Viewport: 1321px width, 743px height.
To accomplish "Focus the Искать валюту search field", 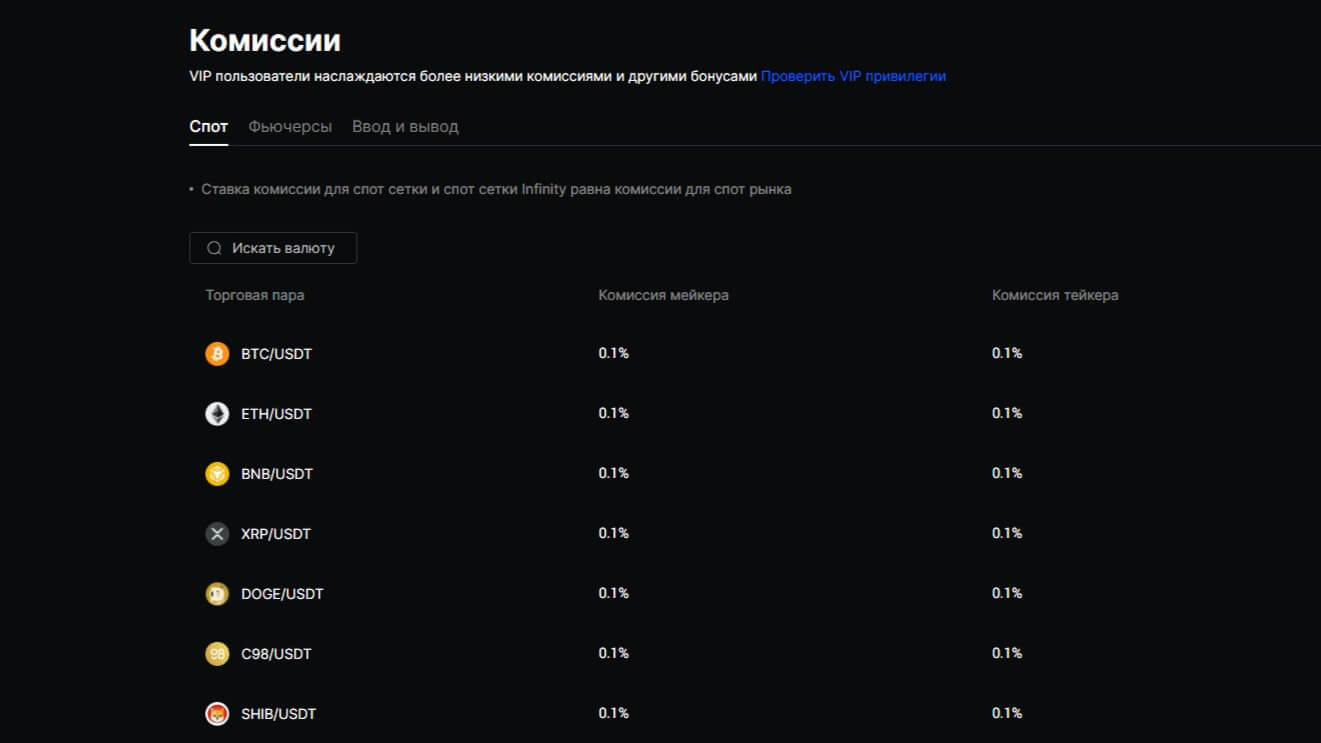I will click(x=283, y=248).
